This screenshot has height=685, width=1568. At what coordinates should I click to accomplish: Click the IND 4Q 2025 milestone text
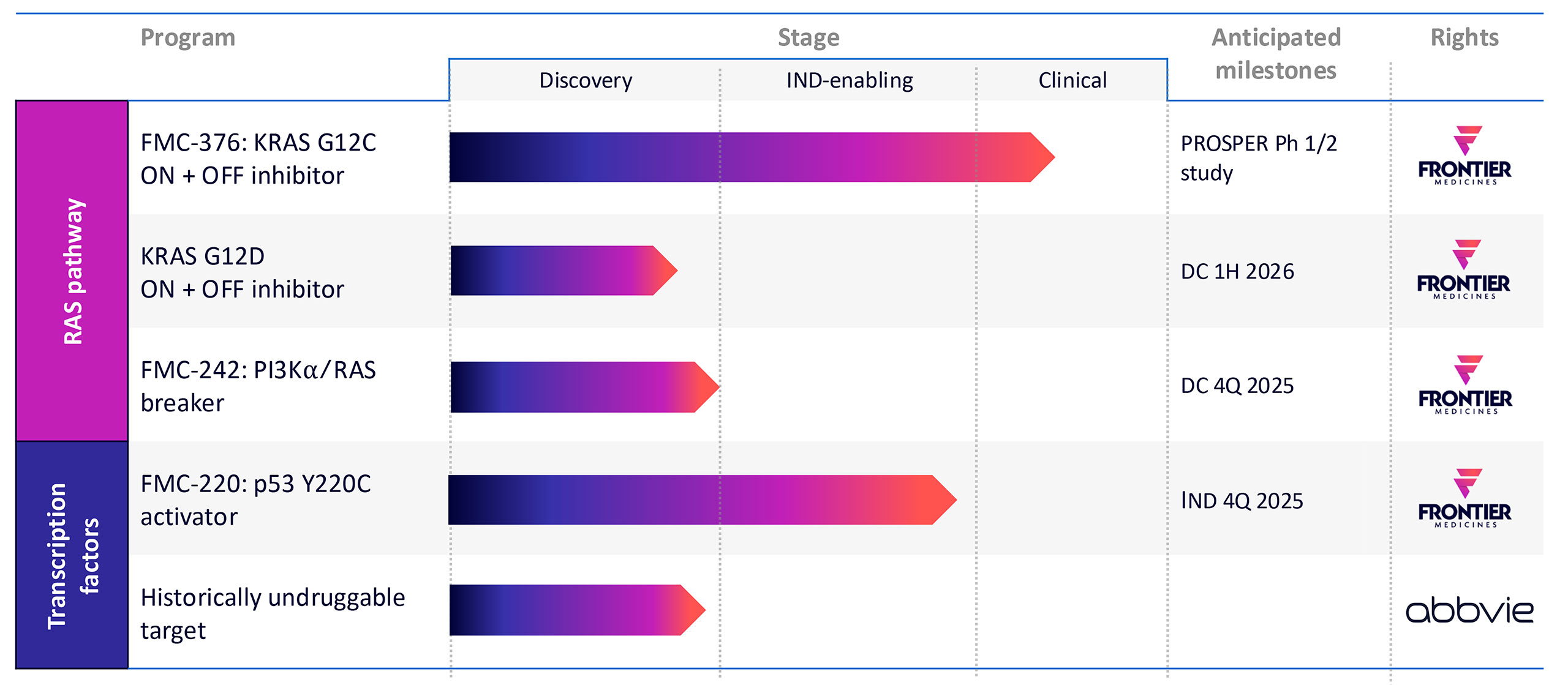(1242, 501)
